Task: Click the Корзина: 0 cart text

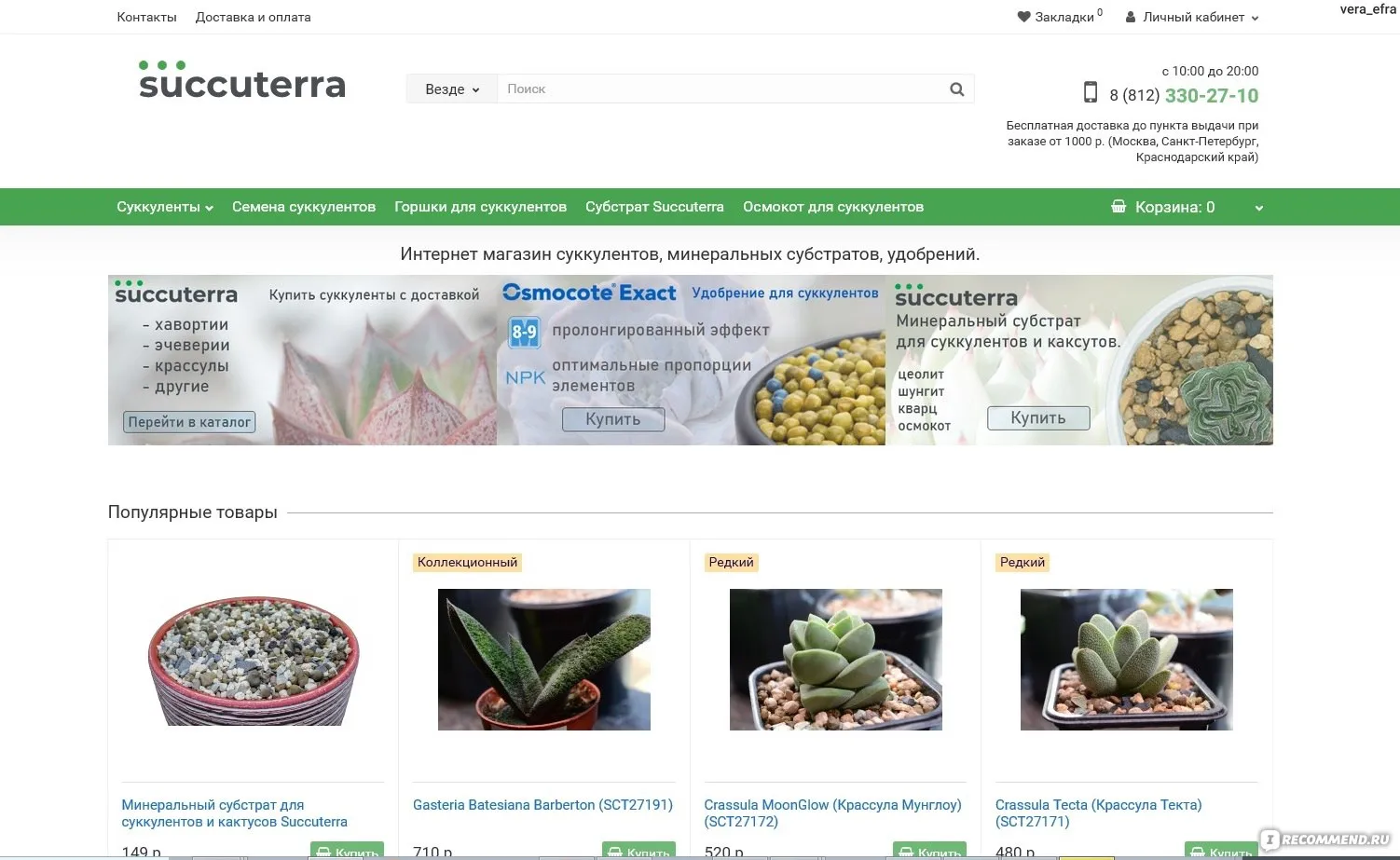Action: [1174, 207]
